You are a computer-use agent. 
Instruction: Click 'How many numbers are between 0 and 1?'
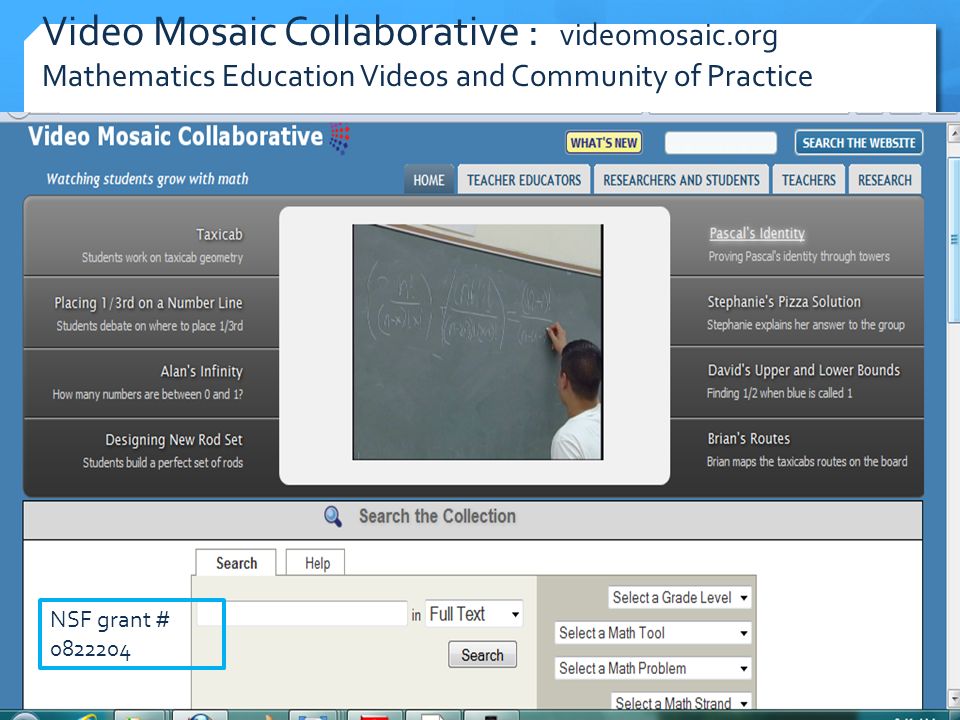(148, 395)
